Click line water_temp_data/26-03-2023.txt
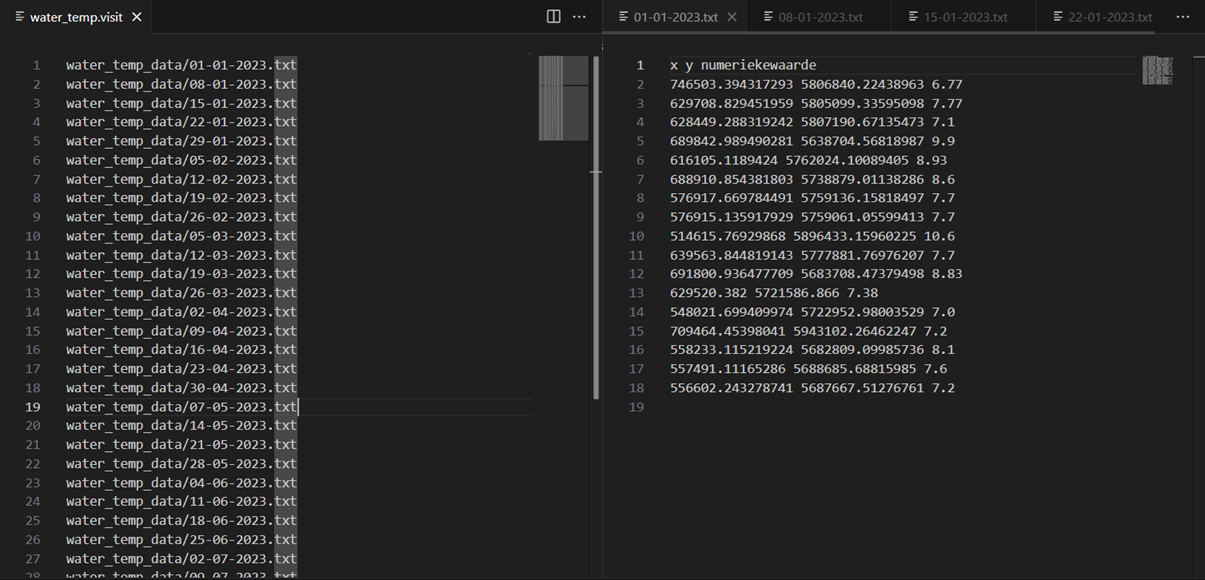The width and height of the screenshot is (1205, 580). [x=181, y=293]
